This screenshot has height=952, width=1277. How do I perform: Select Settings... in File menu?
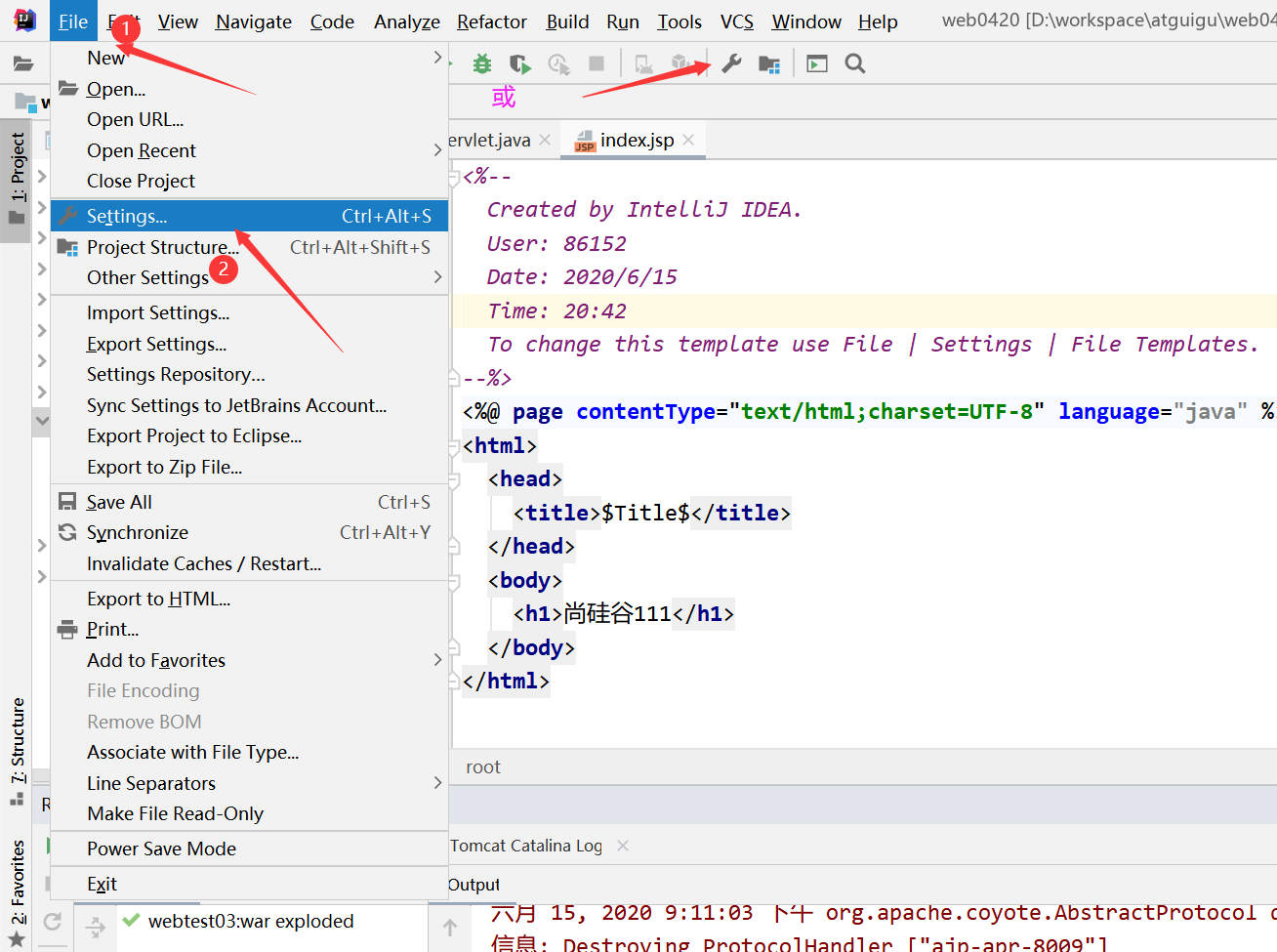[249, 216]
